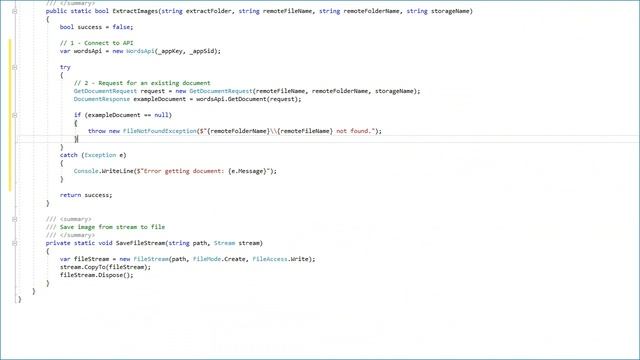The height and width of the screenshot is (360, 640).
Task: Click the '// 1 - Connect to API' comment
Action: click(96, 43)
